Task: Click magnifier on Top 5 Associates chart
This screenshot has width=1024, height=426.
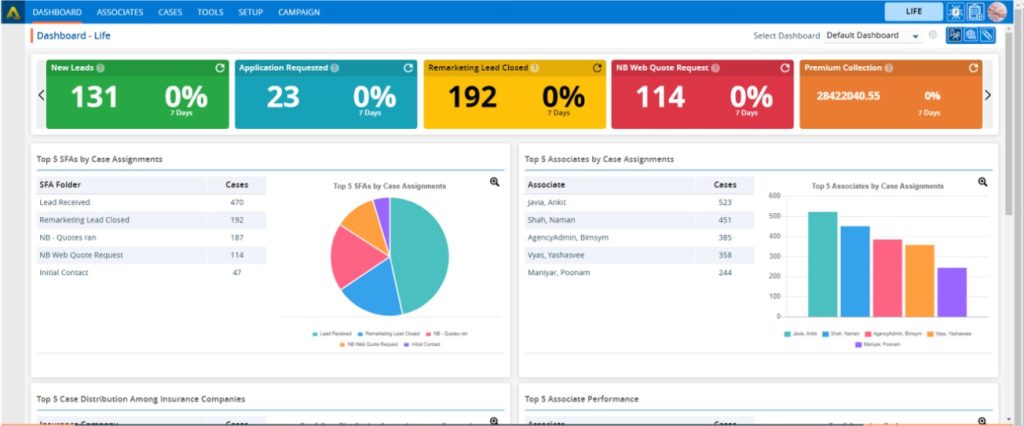Action: coord(982,182)
